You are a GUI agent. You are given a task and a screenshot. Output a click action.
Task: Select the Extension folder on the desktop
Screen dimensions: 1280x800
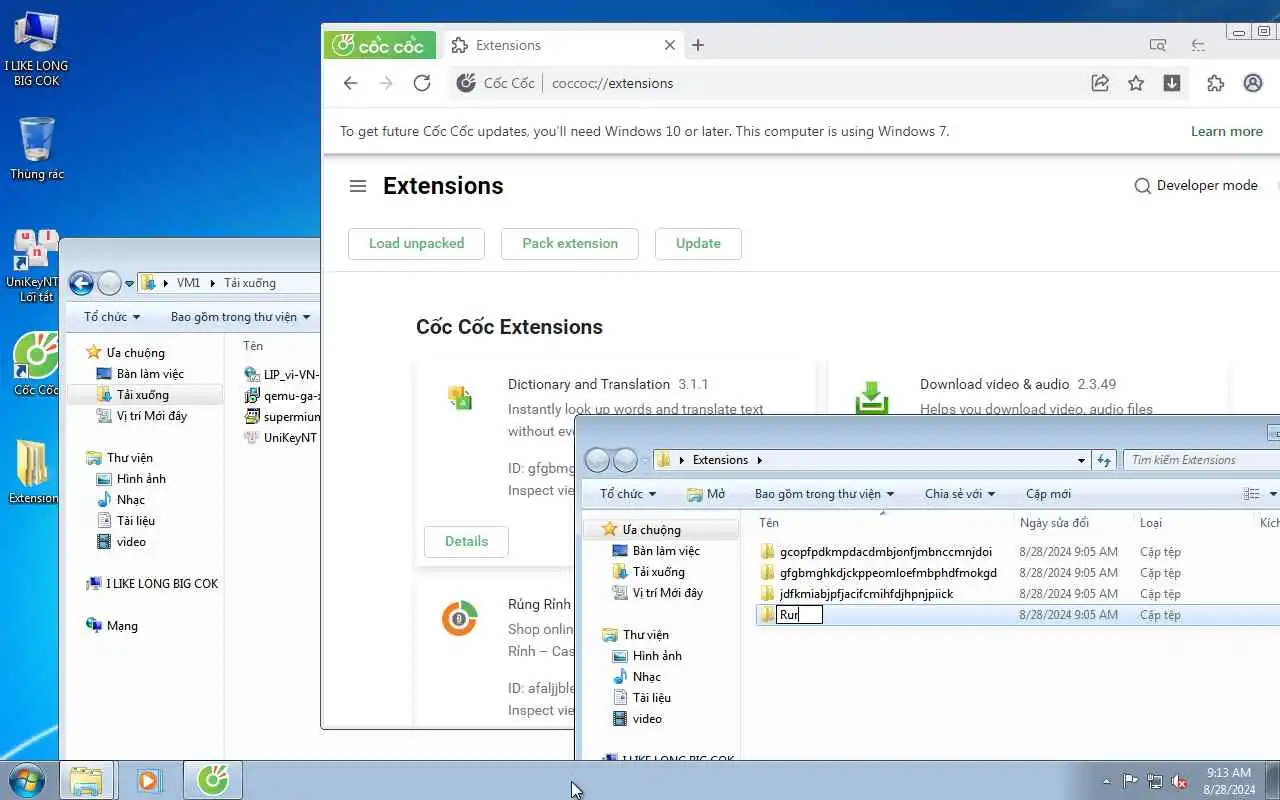click(x=33, y=472)
